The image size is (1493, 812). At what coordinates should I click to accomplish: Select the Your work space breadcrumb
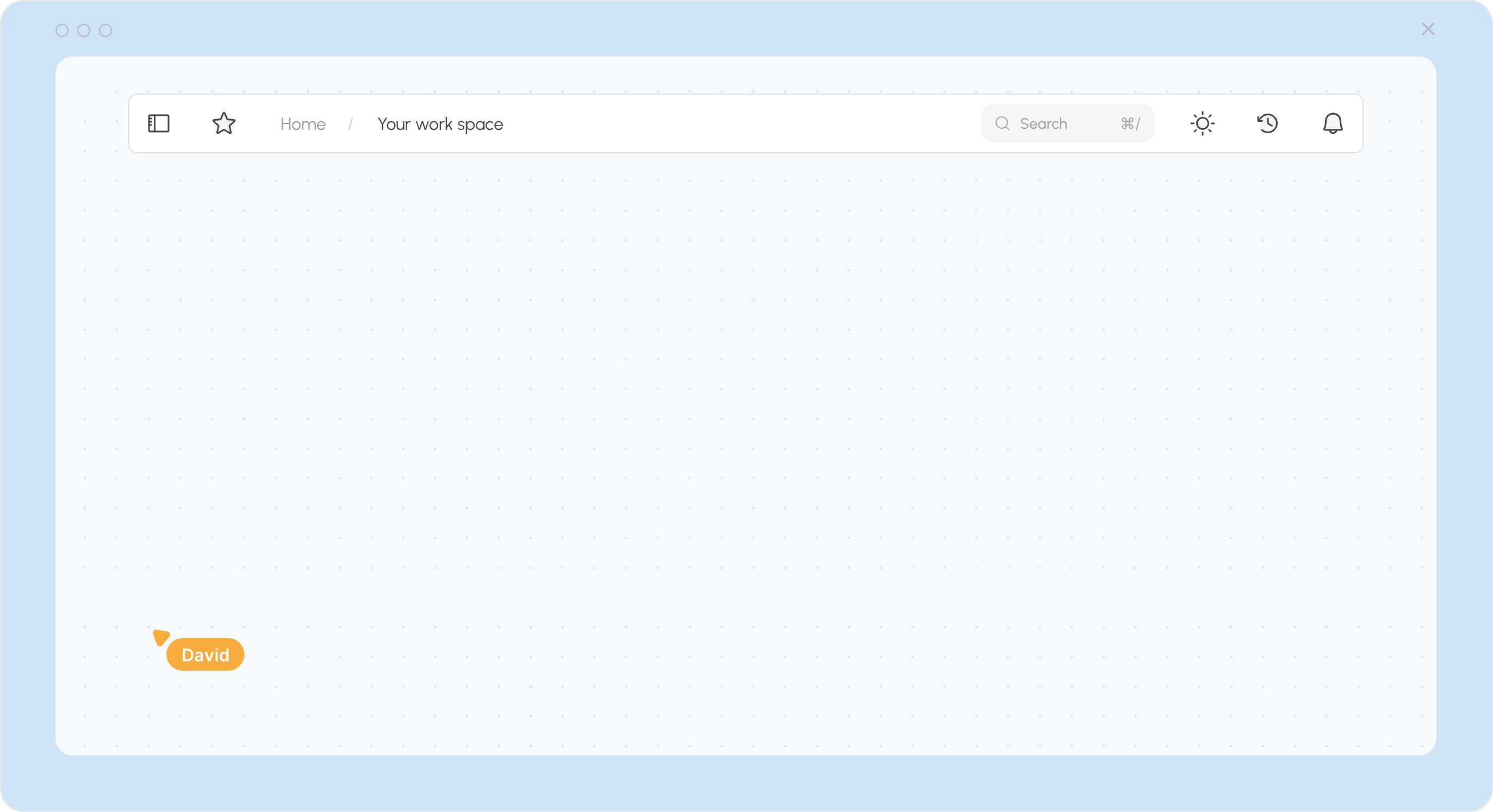[440, 124]
